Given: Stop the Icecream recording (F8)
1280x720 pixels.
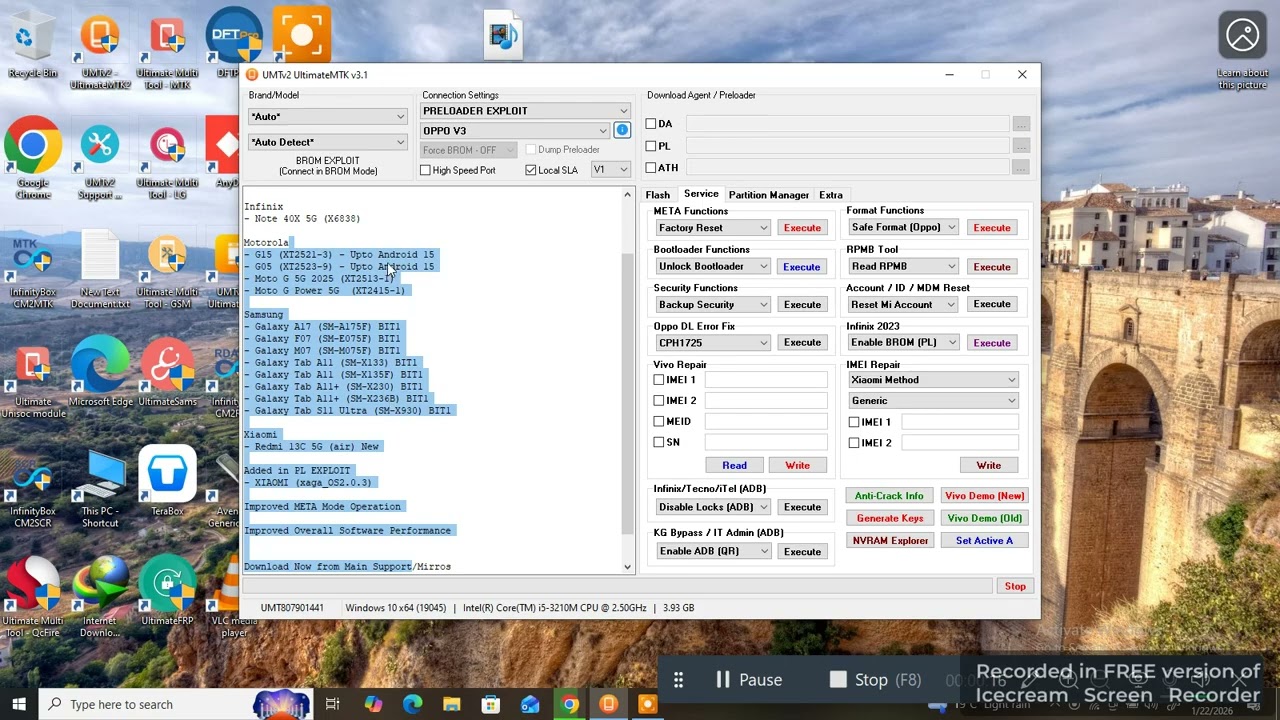Looking at the screenshot, I should 876,680.
